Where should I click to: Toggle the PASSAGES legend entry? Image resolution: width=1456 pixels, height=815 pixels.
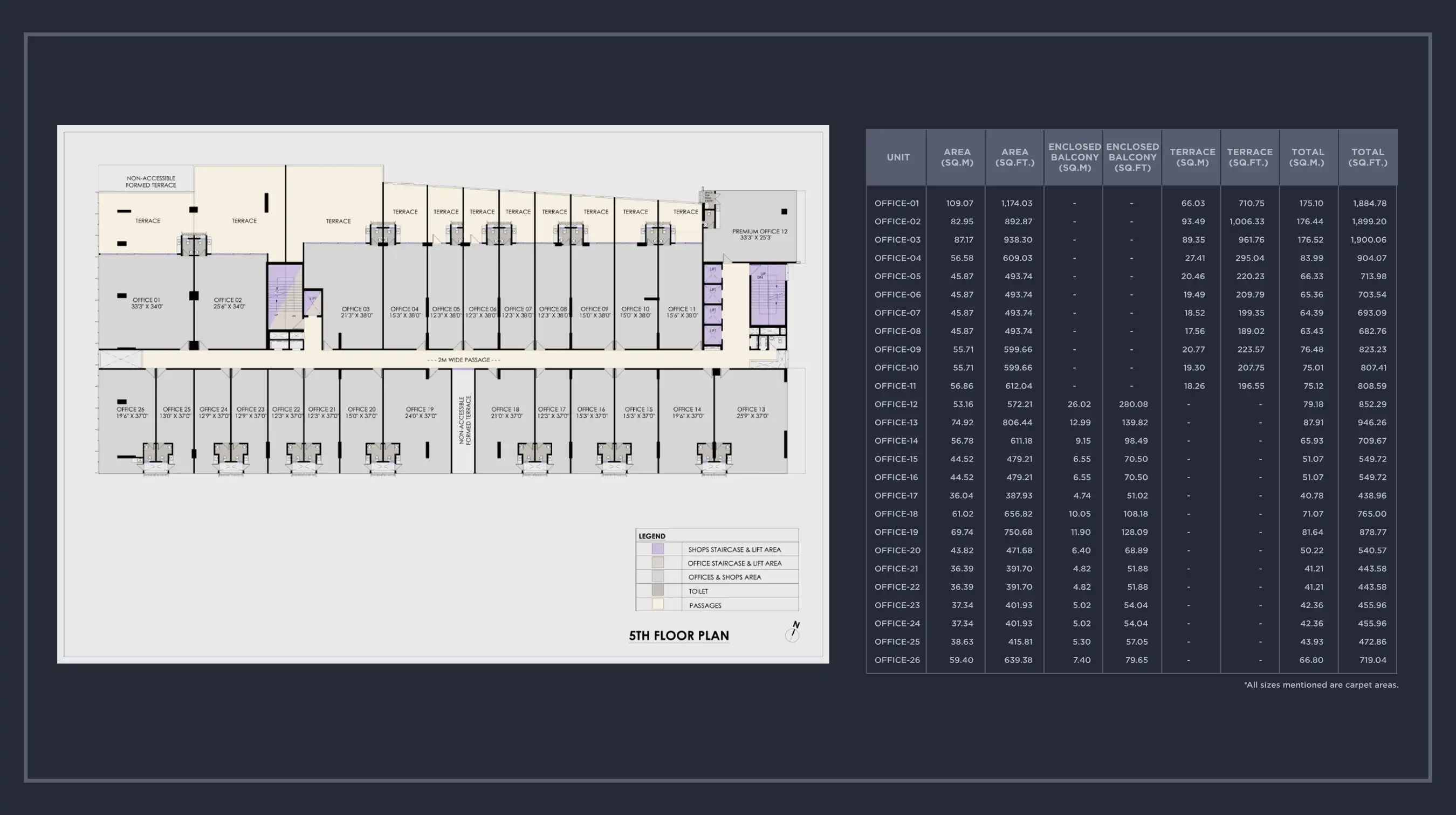(705, 605)
